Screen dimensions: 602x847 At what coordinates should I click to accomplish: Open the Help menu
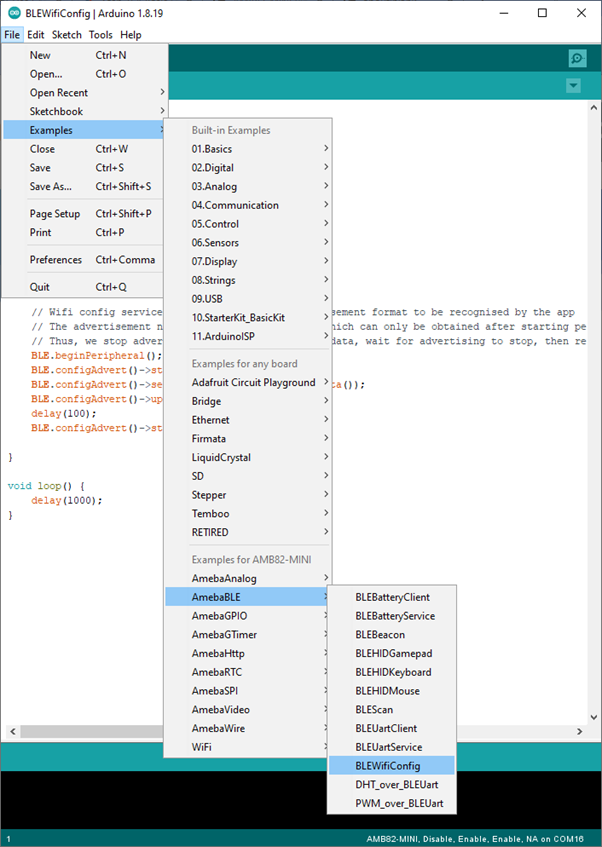[x=131, y=35]
